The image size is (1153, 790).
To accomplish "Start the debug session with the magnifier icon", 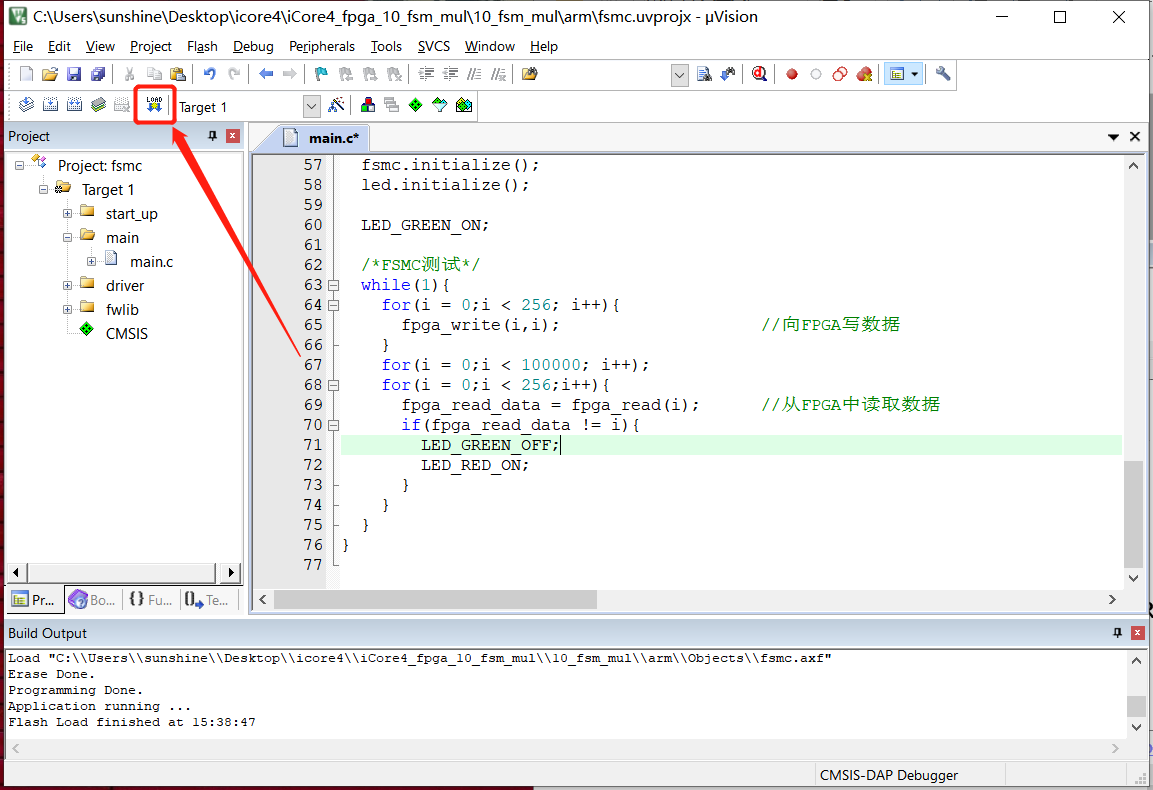I will (760, 74).
